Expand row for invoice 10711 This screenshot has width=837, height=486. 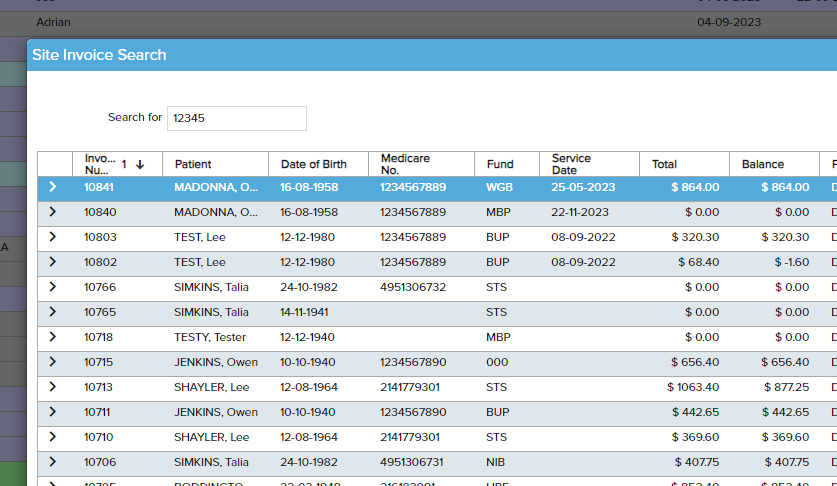tap(52, 412)
